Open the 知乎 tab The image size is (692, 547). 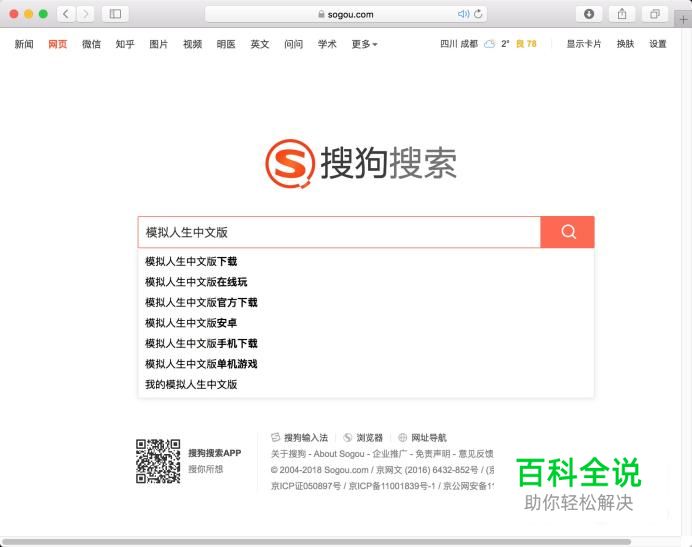(x=125, y=44)
